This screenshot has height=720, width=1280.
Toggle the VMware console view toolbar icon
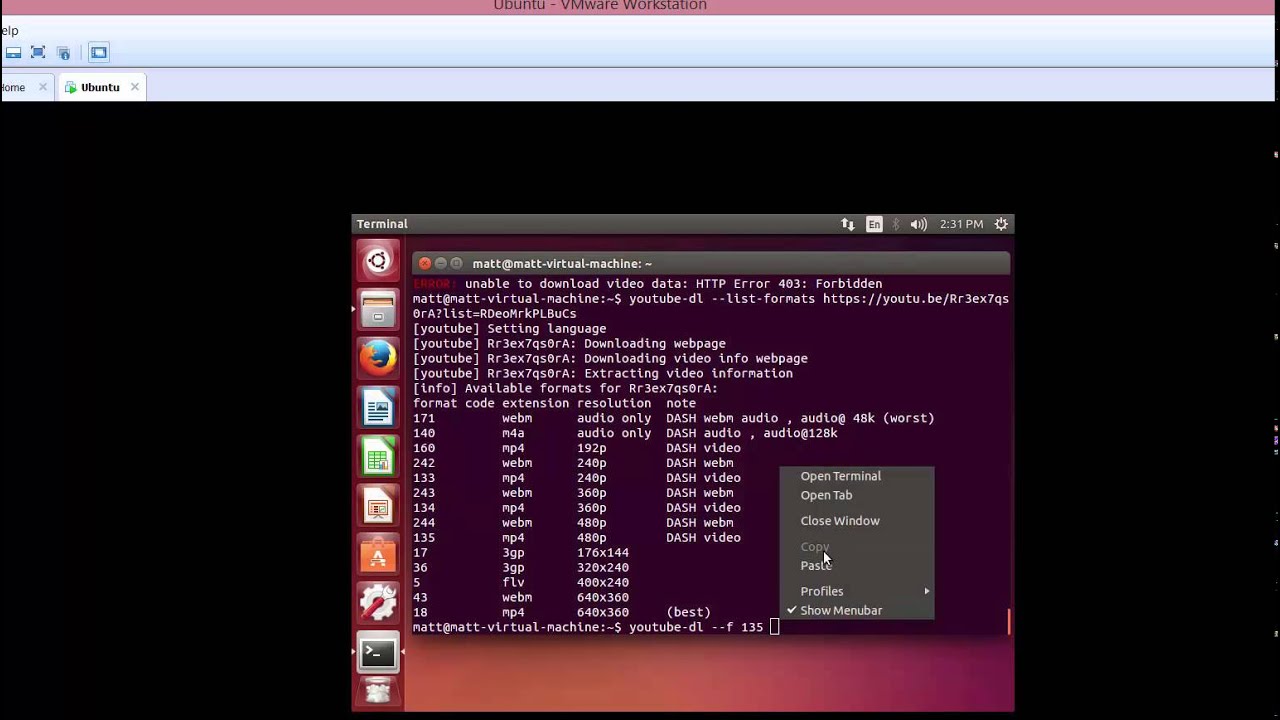[98, 52]
